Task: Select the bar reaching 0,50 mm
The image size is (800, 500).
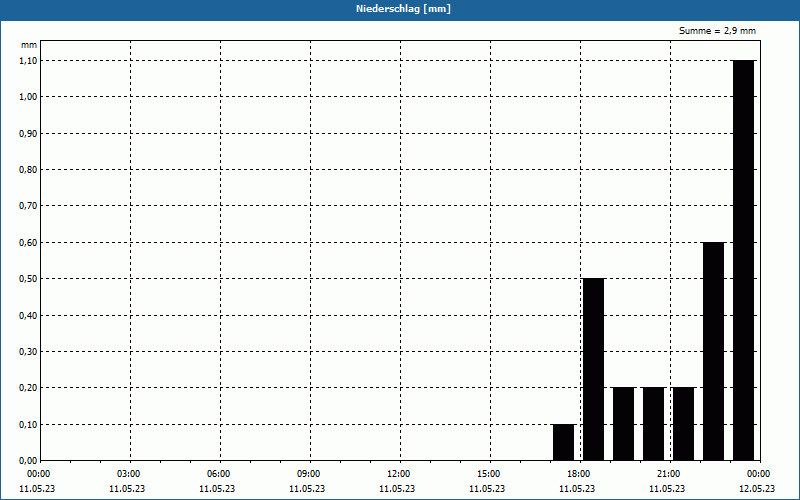Action: [593, 369]
